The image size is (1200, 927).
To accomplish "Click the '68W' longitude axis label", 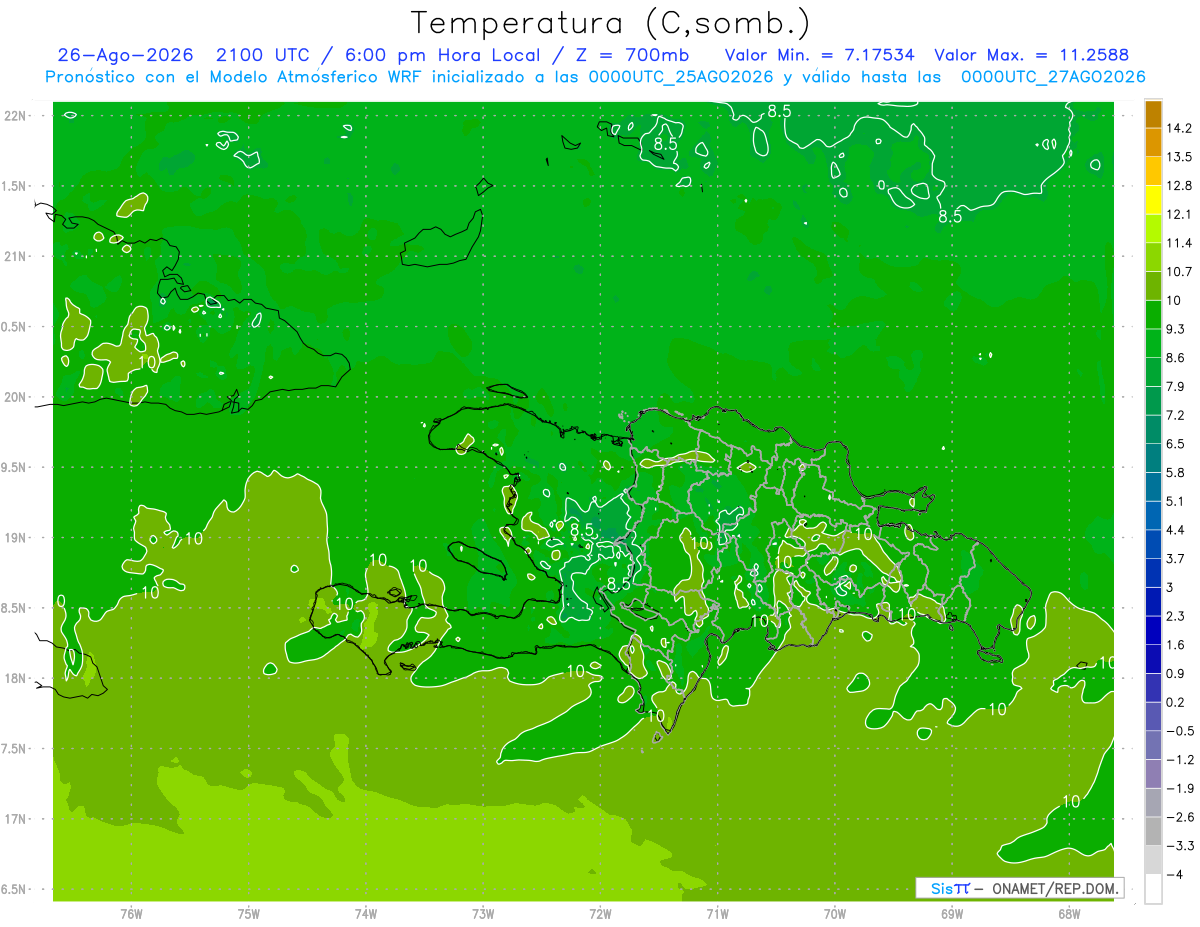I will (1069, 914).
